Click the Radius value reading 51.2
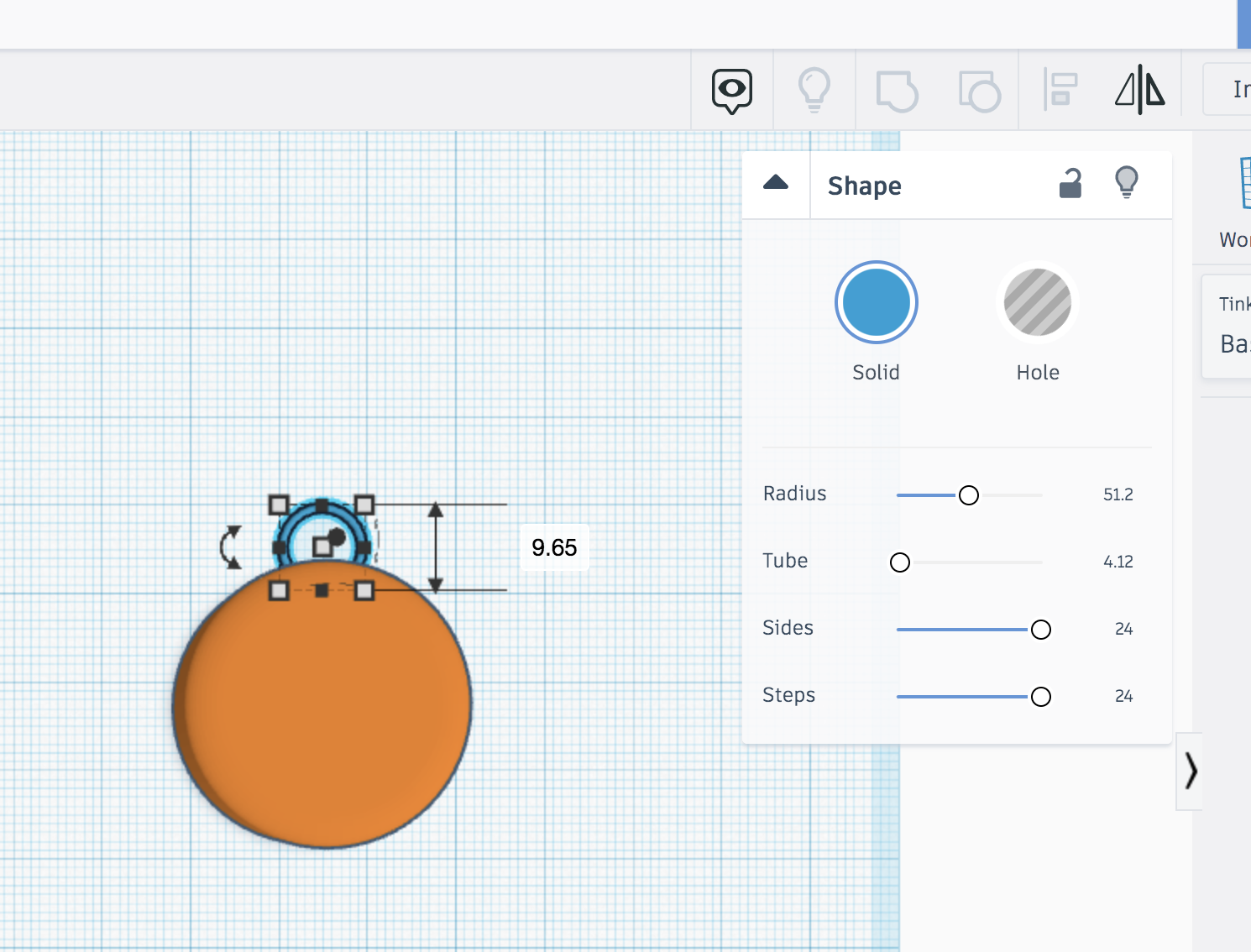The image size is (1251, 952). [x=1118, y=494]
